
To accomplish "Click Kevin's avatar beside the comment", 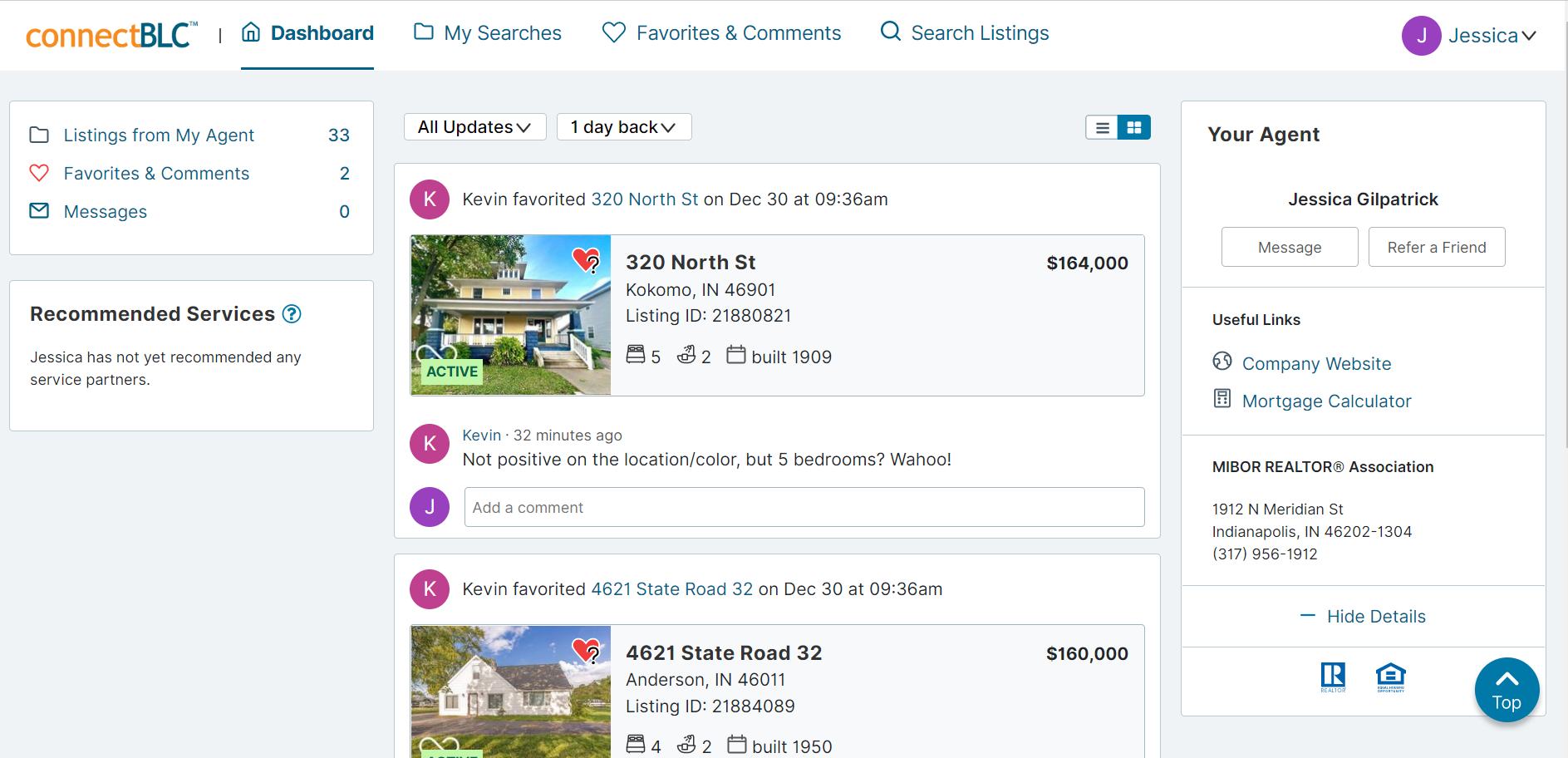I will coord(430,444).
